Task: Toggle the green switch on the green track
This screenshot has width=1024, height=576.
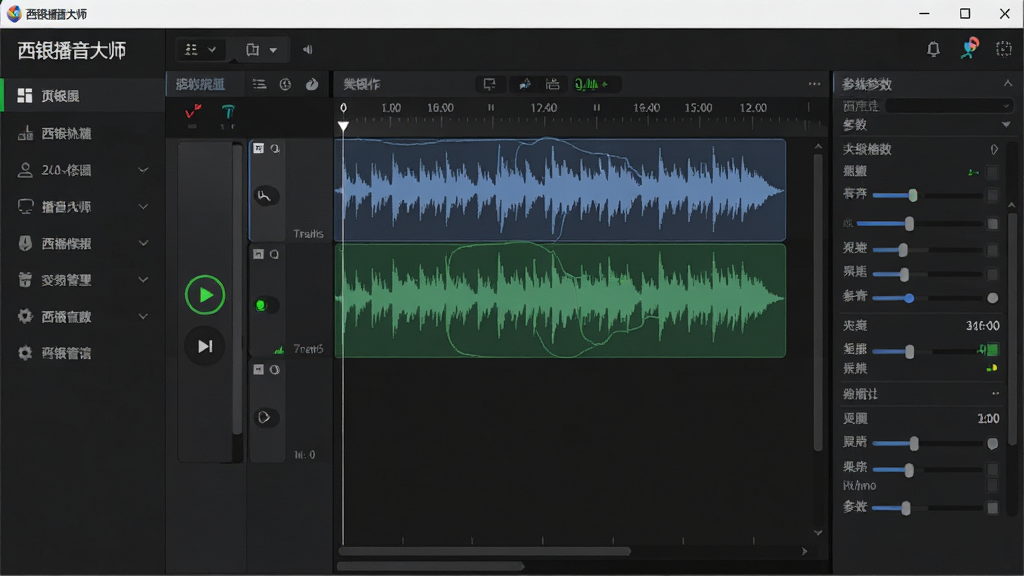Action: click(265, 305)
